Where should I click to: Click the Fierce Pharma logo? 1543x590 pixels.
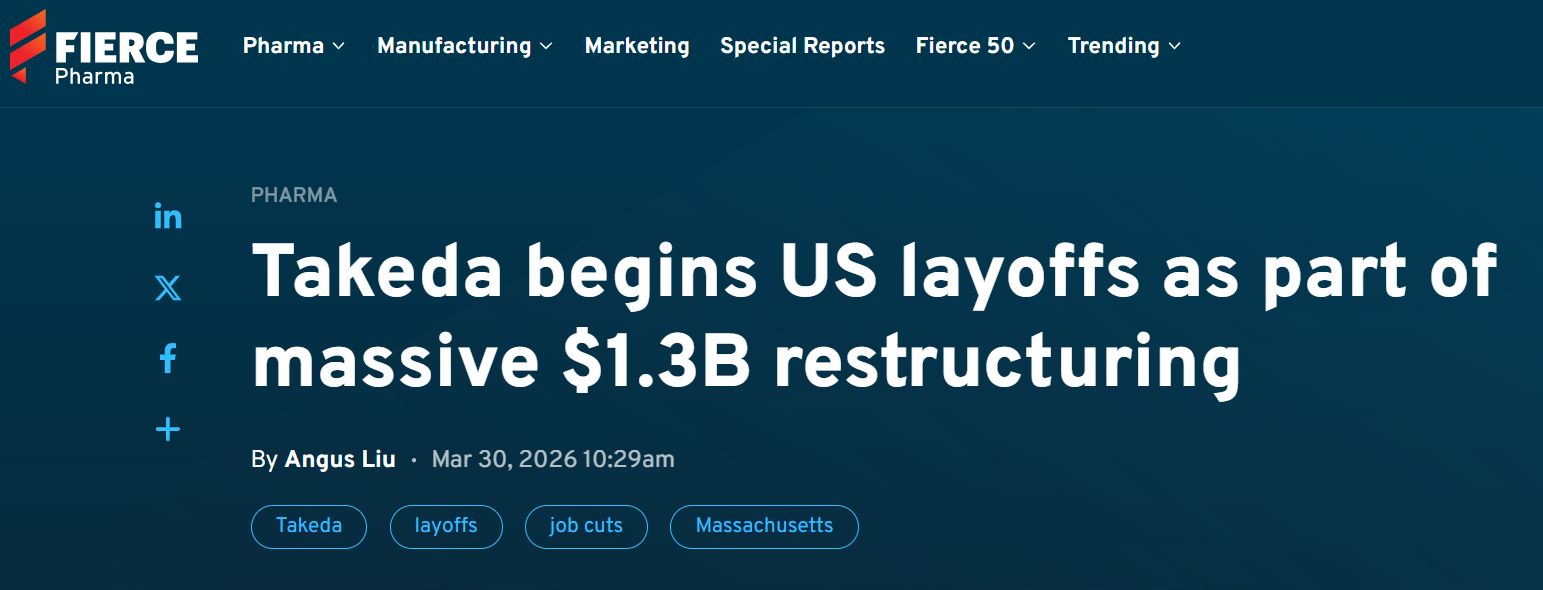(x=104, y=47)
